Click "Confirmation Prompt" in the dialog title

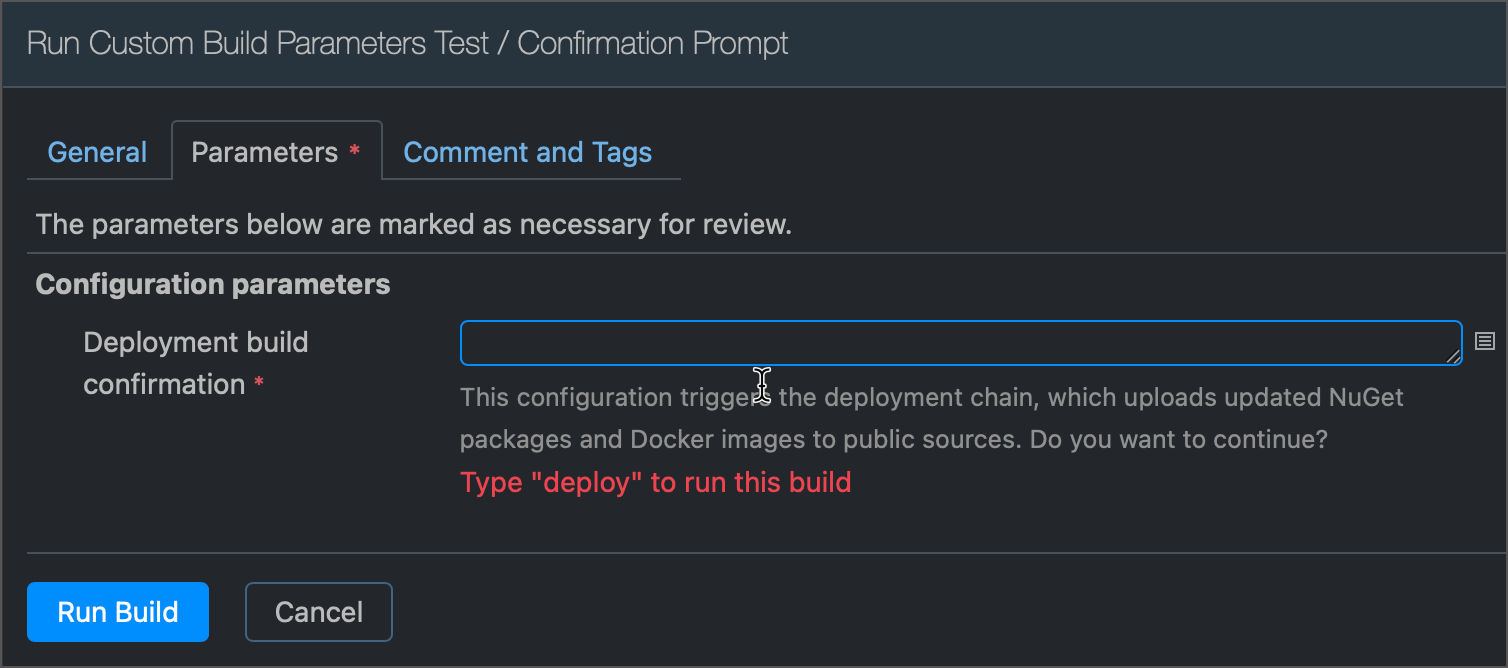coord(653,44)
